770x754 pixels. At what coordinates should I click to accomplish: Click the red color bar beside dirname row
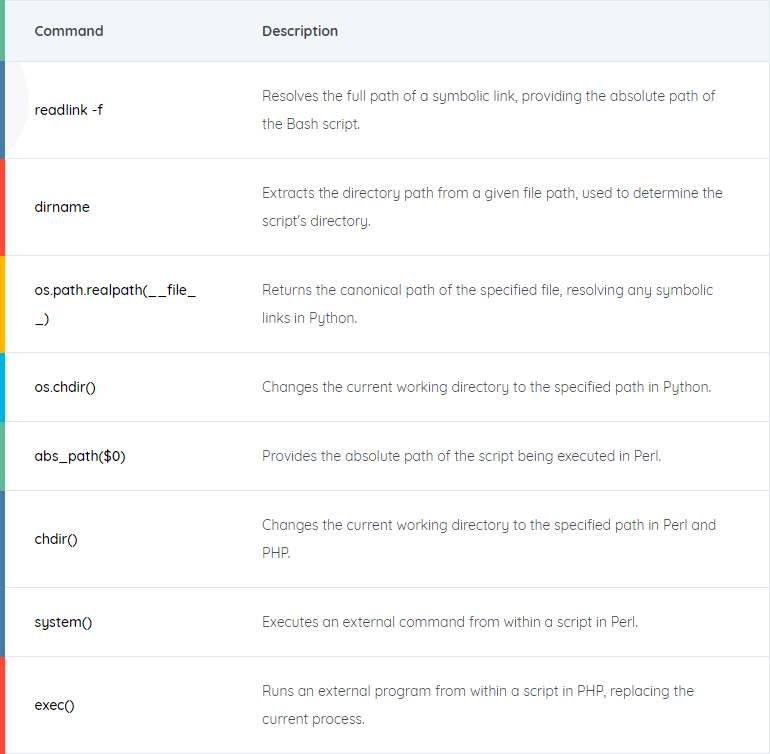tap(2, 207)
